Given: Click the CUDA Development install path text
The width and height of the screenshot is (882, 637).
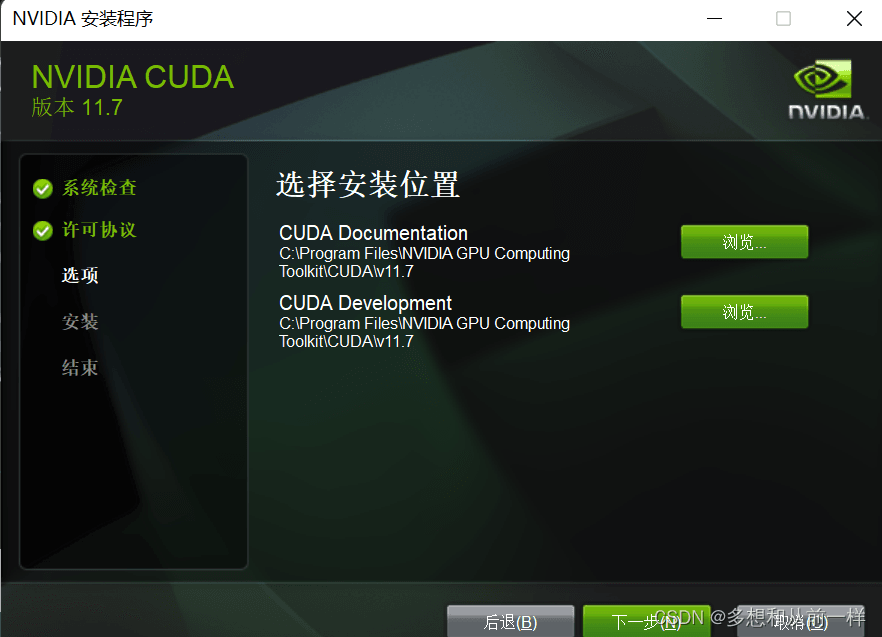Looking at the screenshot, I should [x=424, y=332].
